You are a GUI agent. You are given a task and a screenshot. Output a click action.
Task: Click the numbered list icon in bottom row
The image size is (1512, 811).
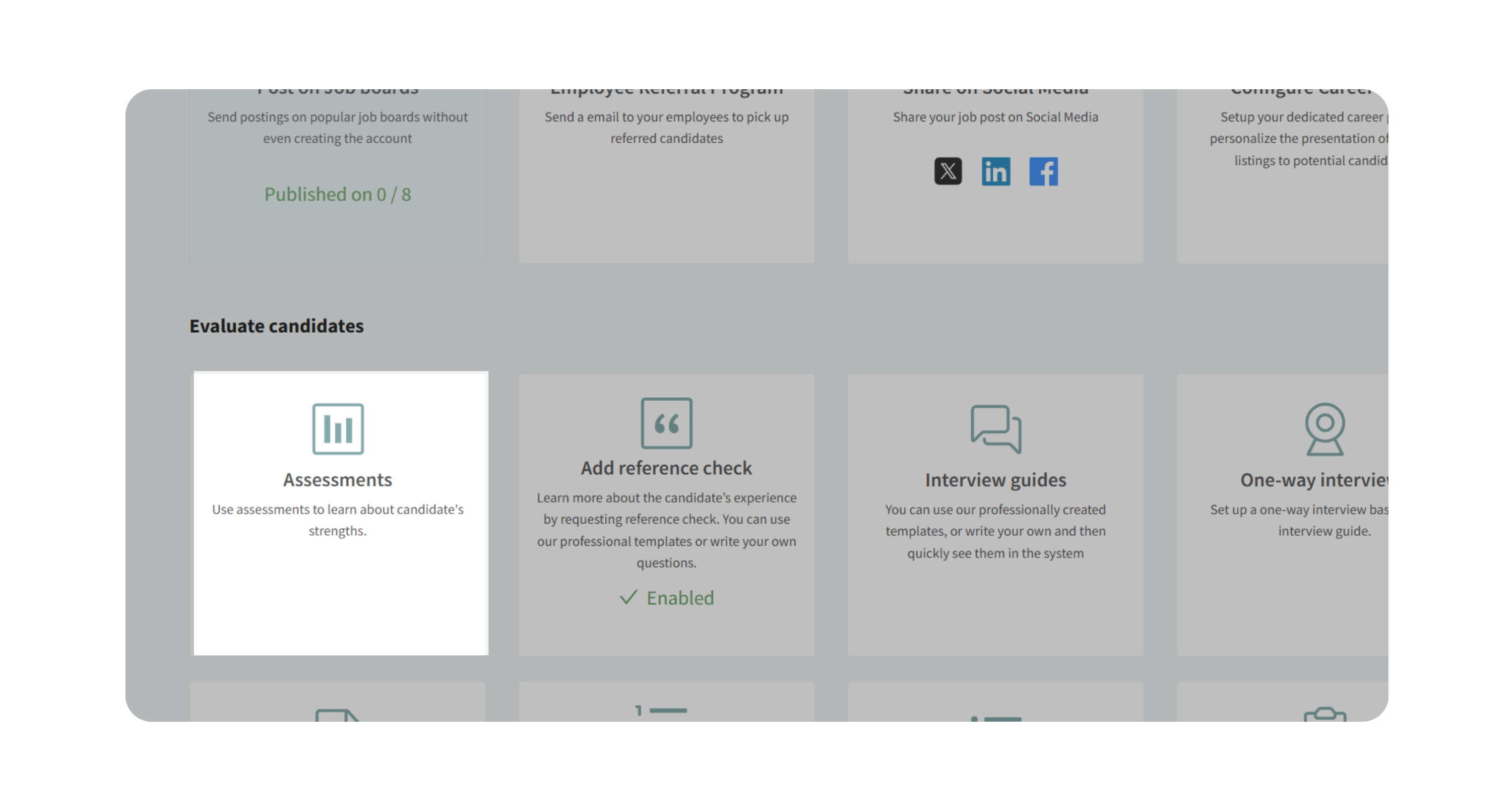[661, 711]
